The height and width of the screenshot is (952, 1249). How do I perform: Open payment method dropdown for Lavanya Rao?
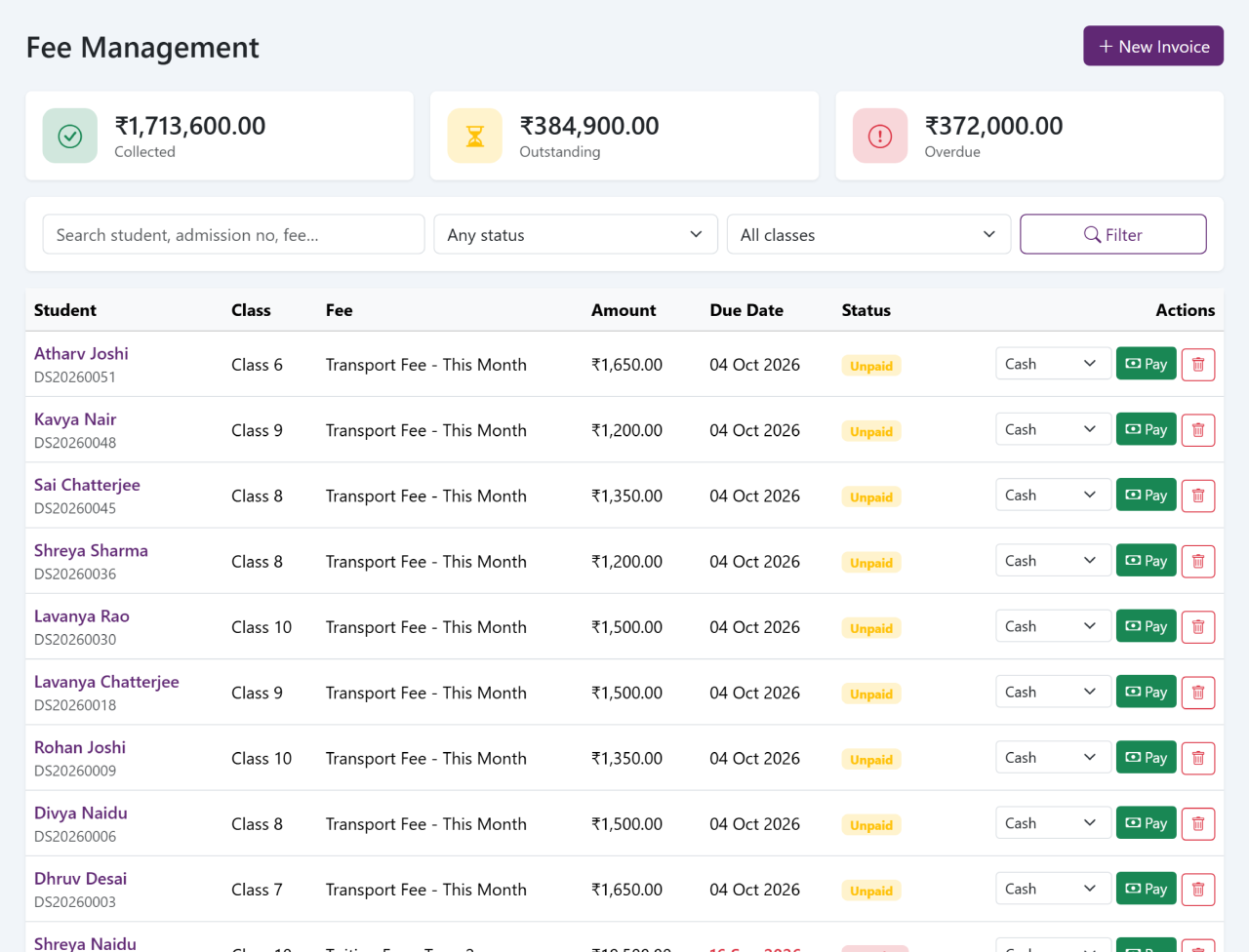click(x=1053, y=626)
